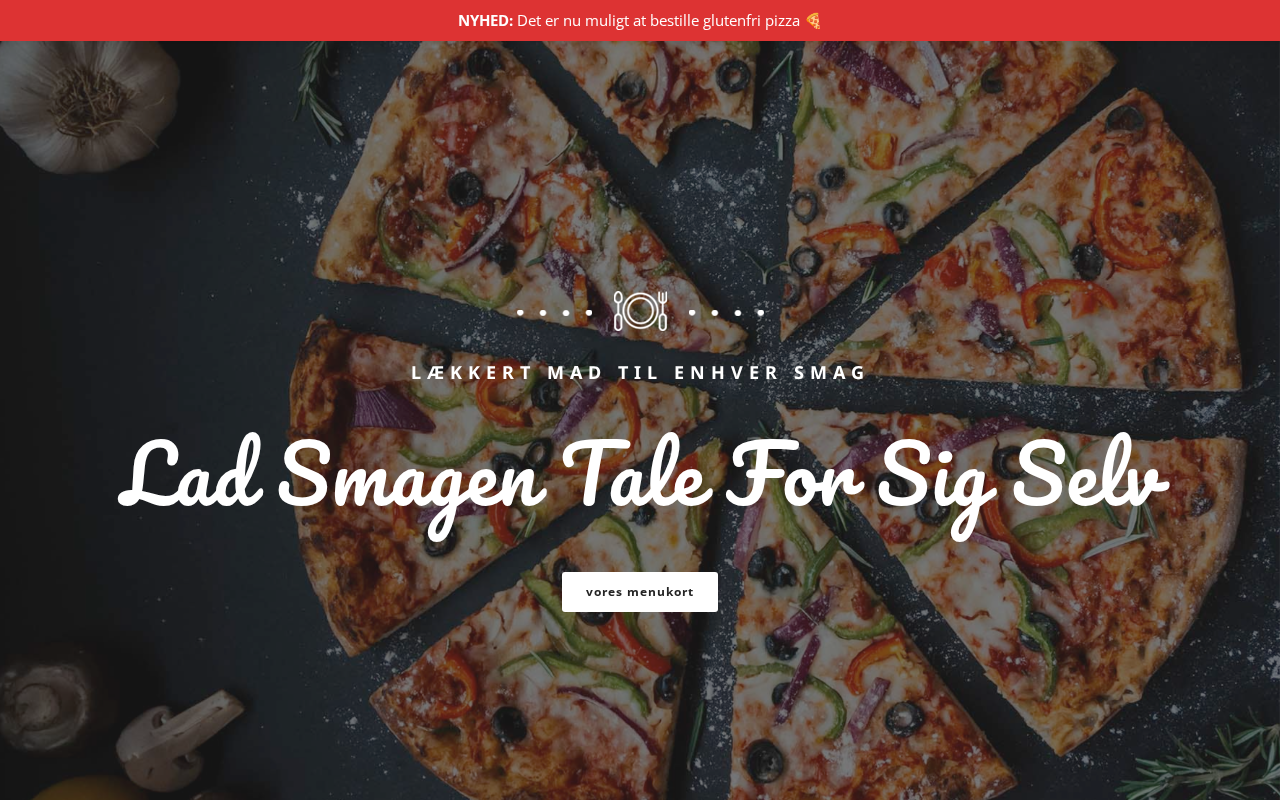Click the word 'LÆKKERT' in the subtitle
This screenshot has height=800, width=1280.
click(473, 372)
